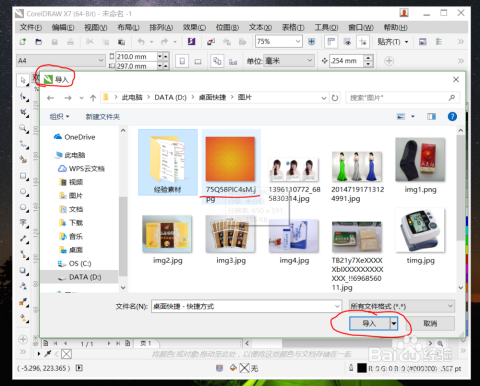This screenshot has width=480, height=386.
Task: Click the Redo arrow icon
Action: point(164,42)
